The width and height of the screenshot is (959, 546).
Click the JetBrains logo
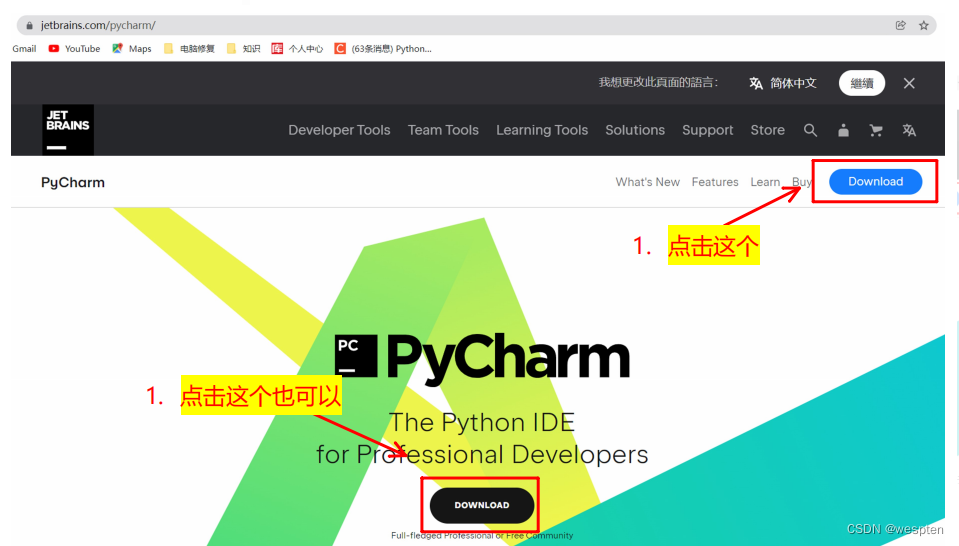coord(68,129)
